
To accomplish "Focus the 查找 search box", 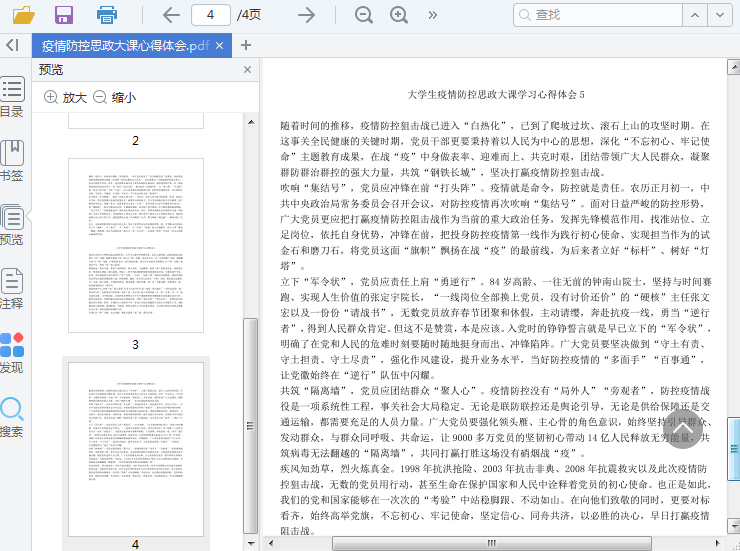I will (x=597, y=15).
